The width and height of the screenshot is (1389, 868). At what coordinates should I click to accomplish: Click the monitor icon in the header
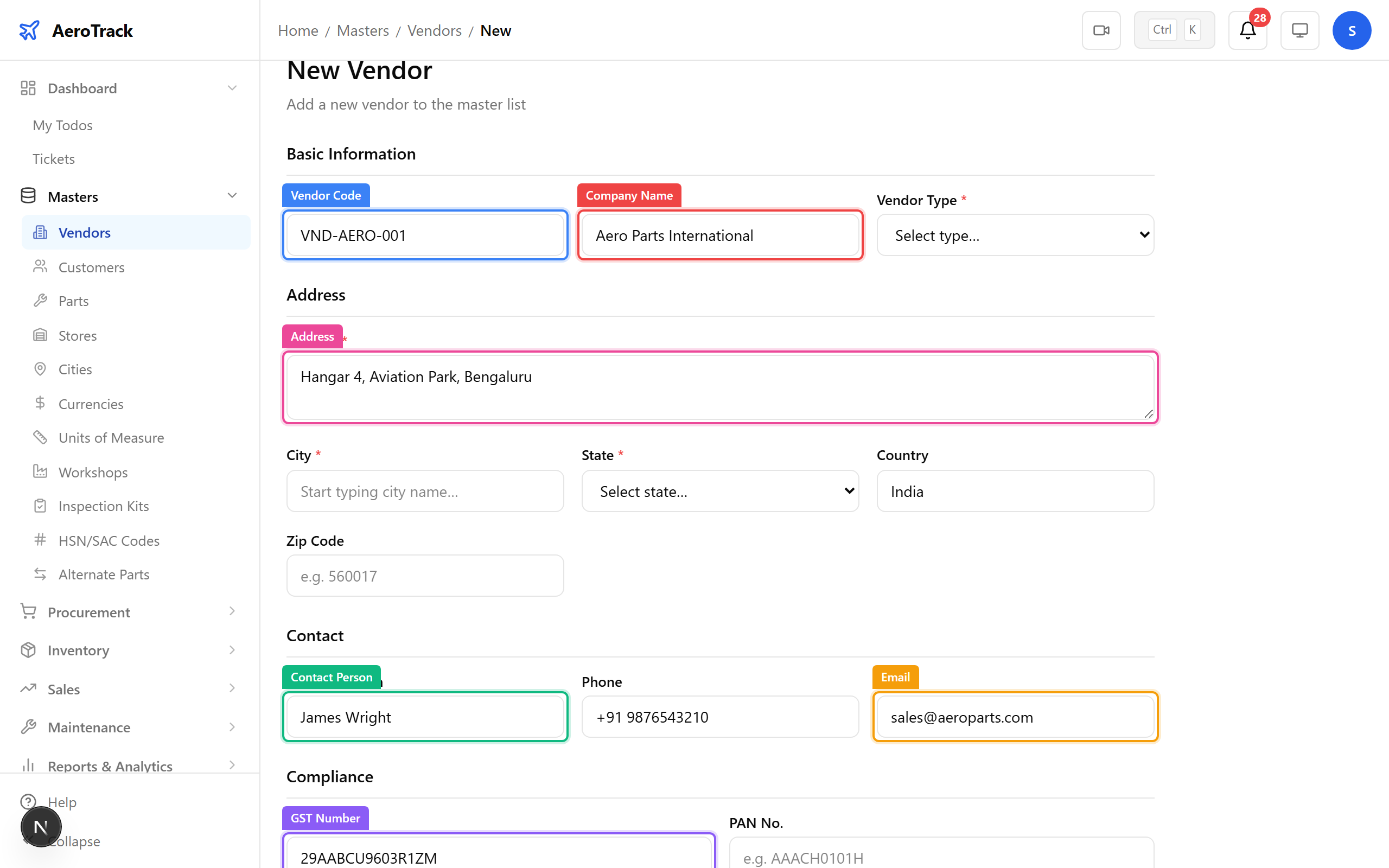click(x=1299, y=30)
